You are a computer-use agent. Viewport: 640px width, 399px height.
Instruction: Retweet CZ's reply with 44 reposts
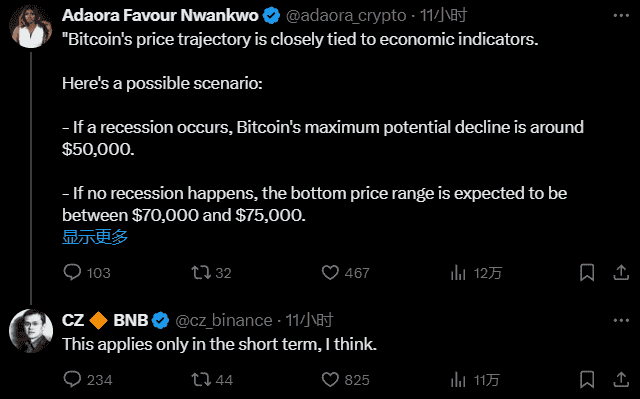pos(201,379)
